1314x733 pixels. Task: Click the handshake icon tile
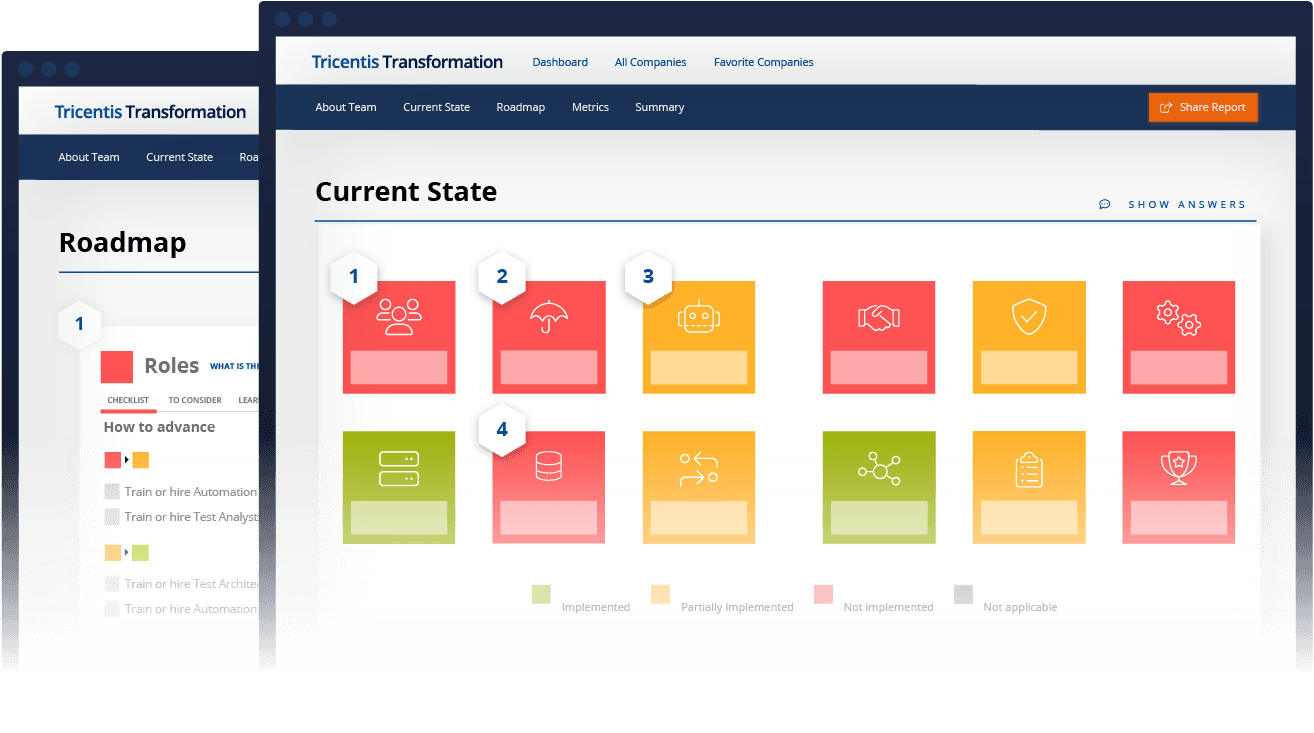[879, 337]
